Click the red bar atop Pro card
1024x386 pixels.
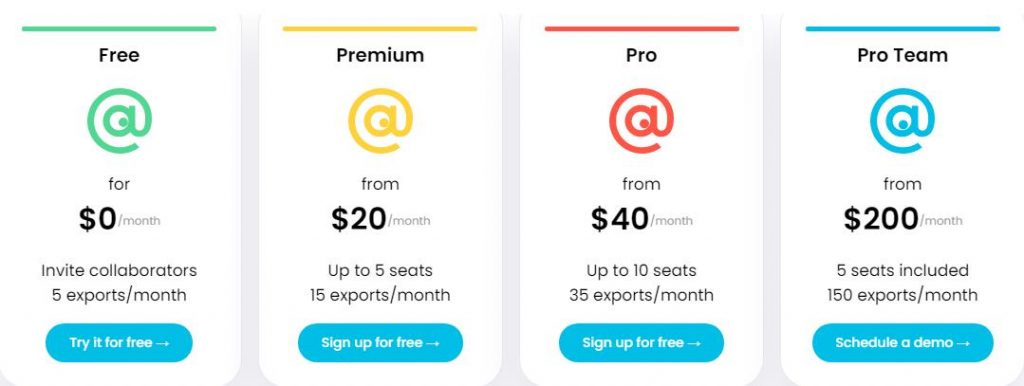coord(641,29)
